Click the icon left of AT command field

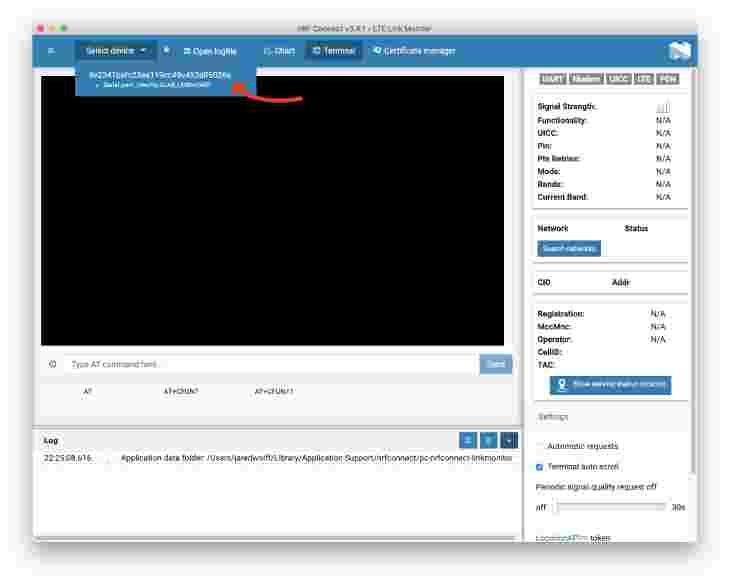(53, 364)
